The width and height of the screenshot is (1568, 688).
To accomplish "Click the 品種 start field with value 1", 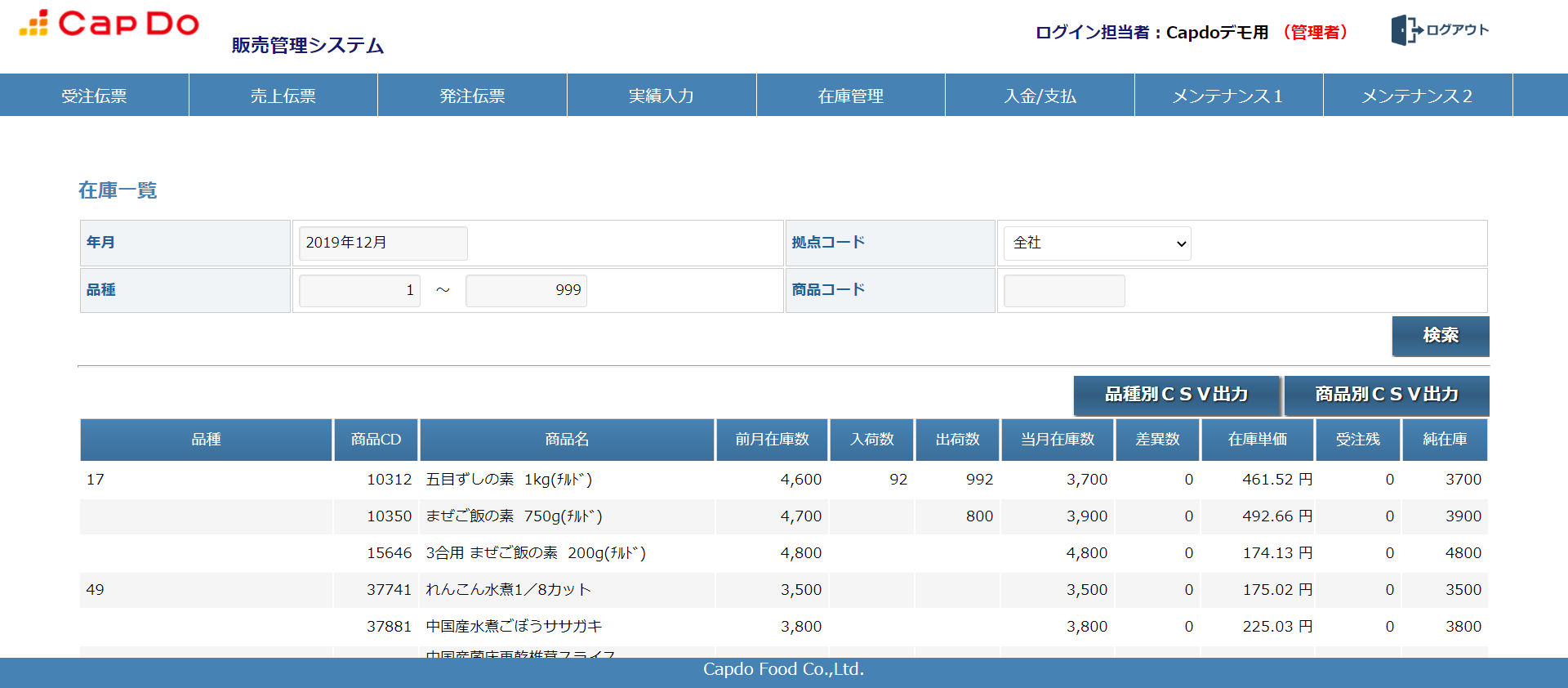I will [x=359, y=291].
